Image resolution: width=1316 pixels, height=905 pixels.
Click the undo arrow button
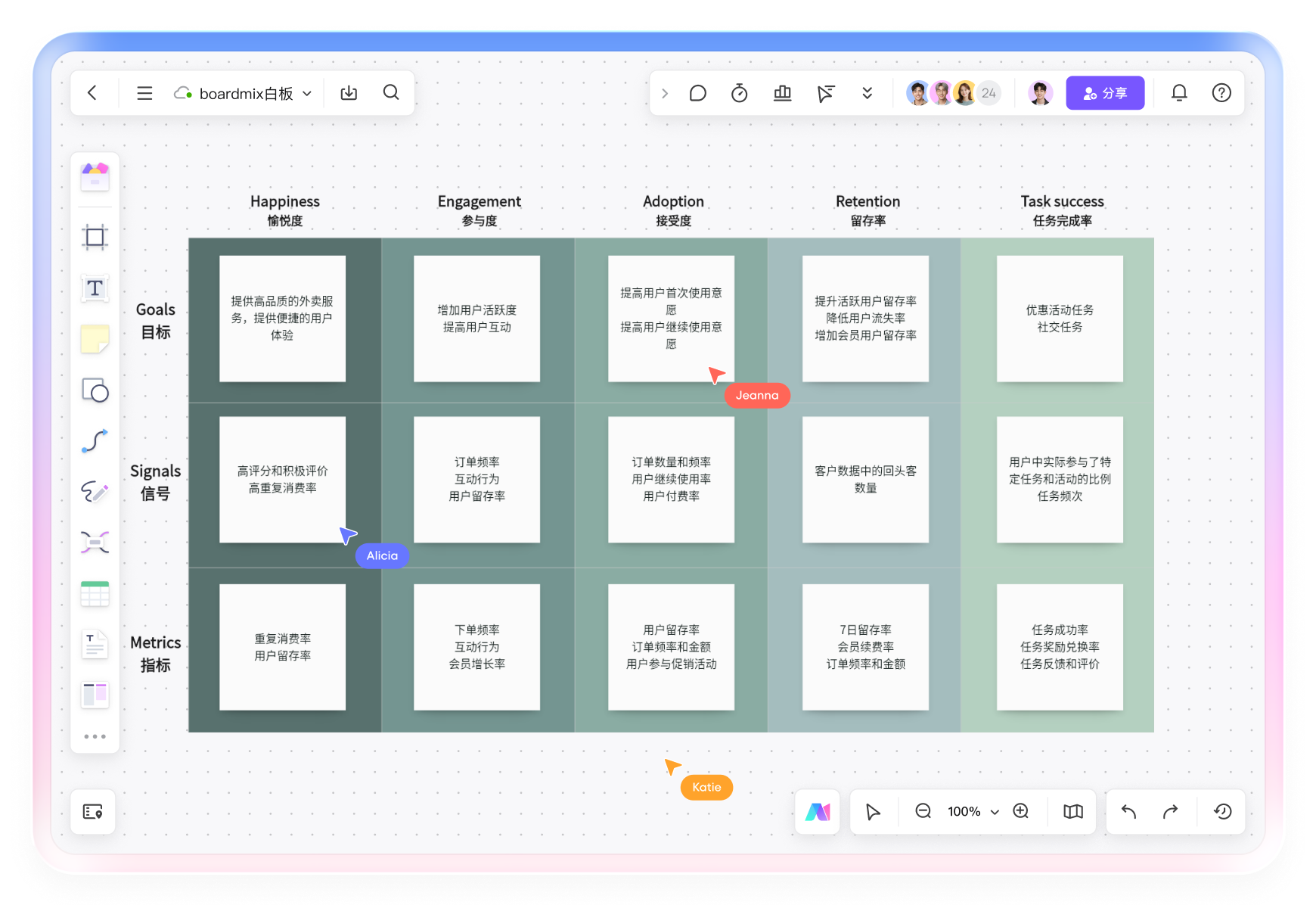pyautogui.click(x=1128, y=812)
